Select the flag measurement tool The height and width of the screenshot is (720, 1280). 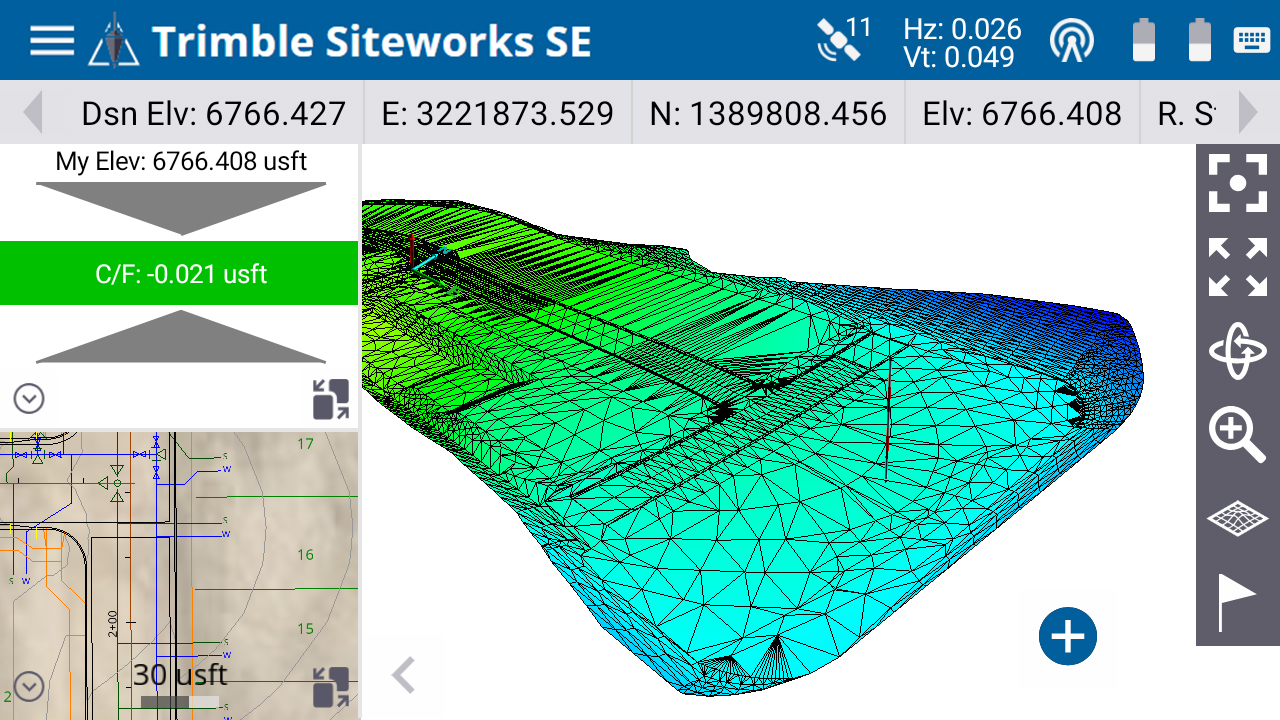tap(1236, 596)
